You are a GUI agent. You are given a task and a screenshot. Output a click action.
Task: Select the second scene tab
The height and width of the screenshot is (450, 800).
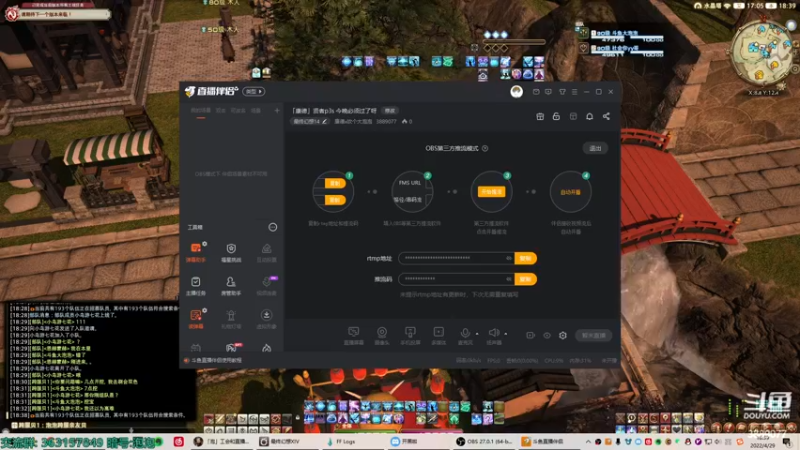(x=221, y=111)
